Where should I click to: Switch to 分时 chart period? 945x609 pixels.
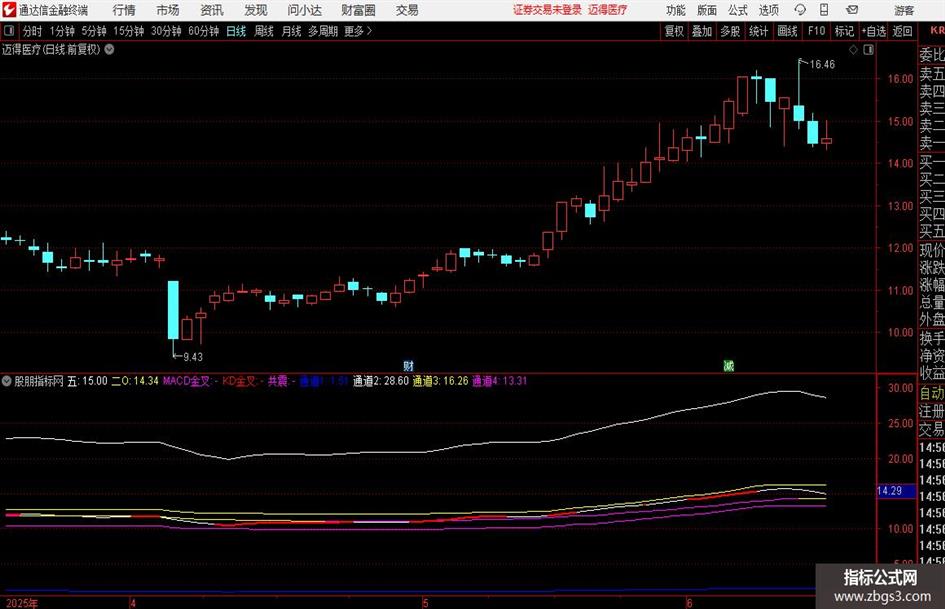[x=33, y=31]
